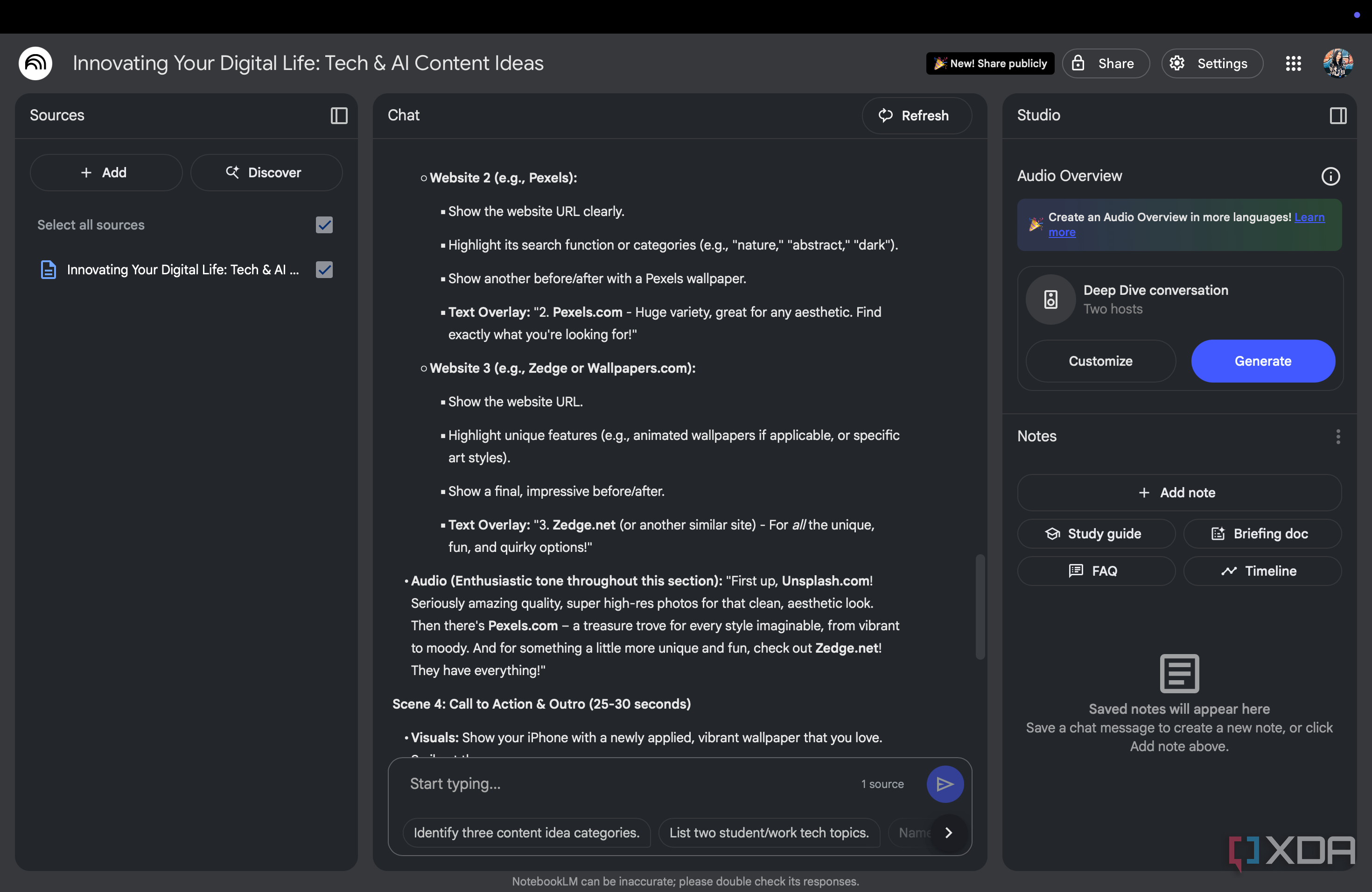1372x892 pixels.
Task: Open Google apps grid
Action: 1293,63
